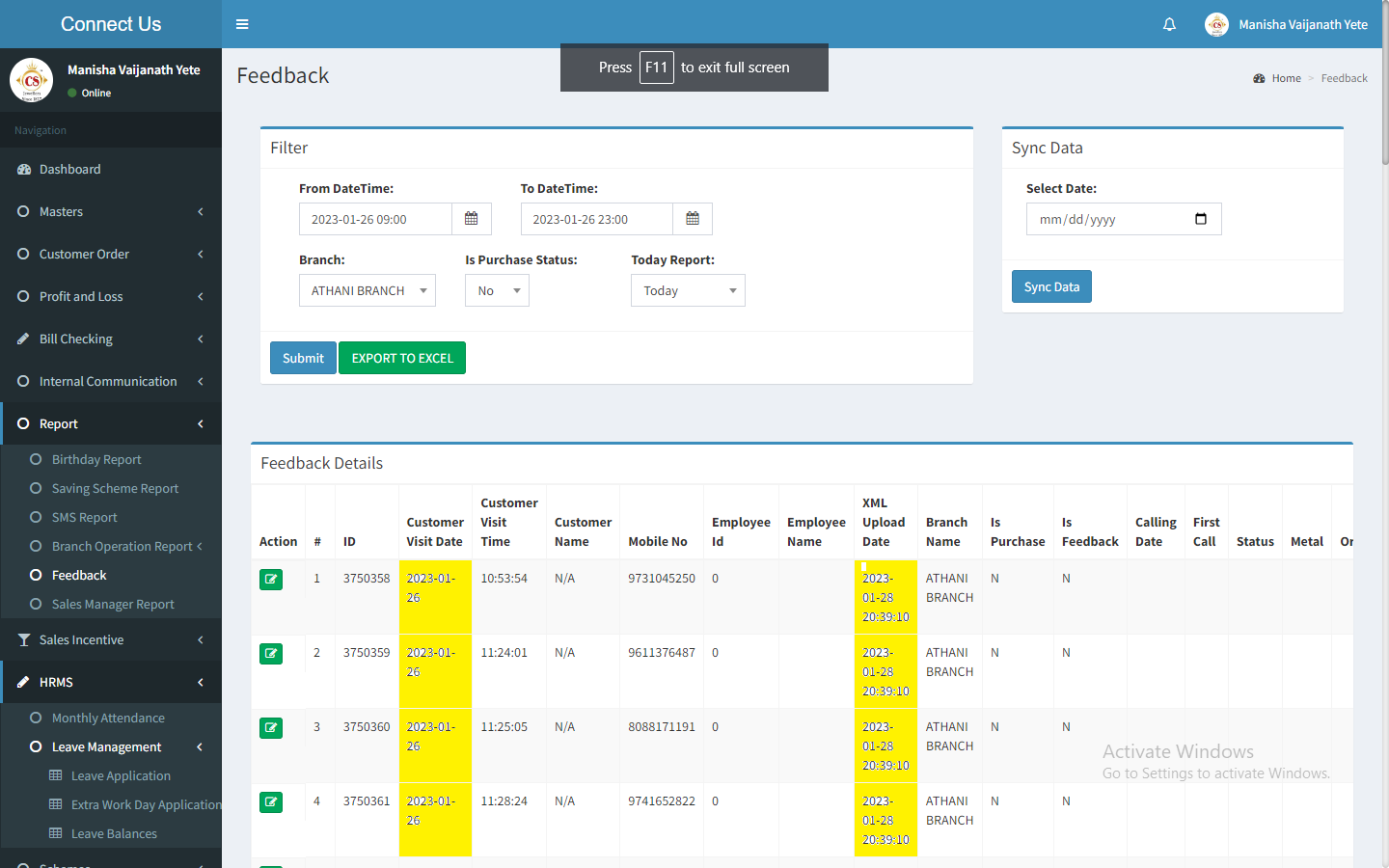The width and height of the screenshot is (1389, 868).
Task: Click the Customer Order circle icon
Action: pos(23,254)
